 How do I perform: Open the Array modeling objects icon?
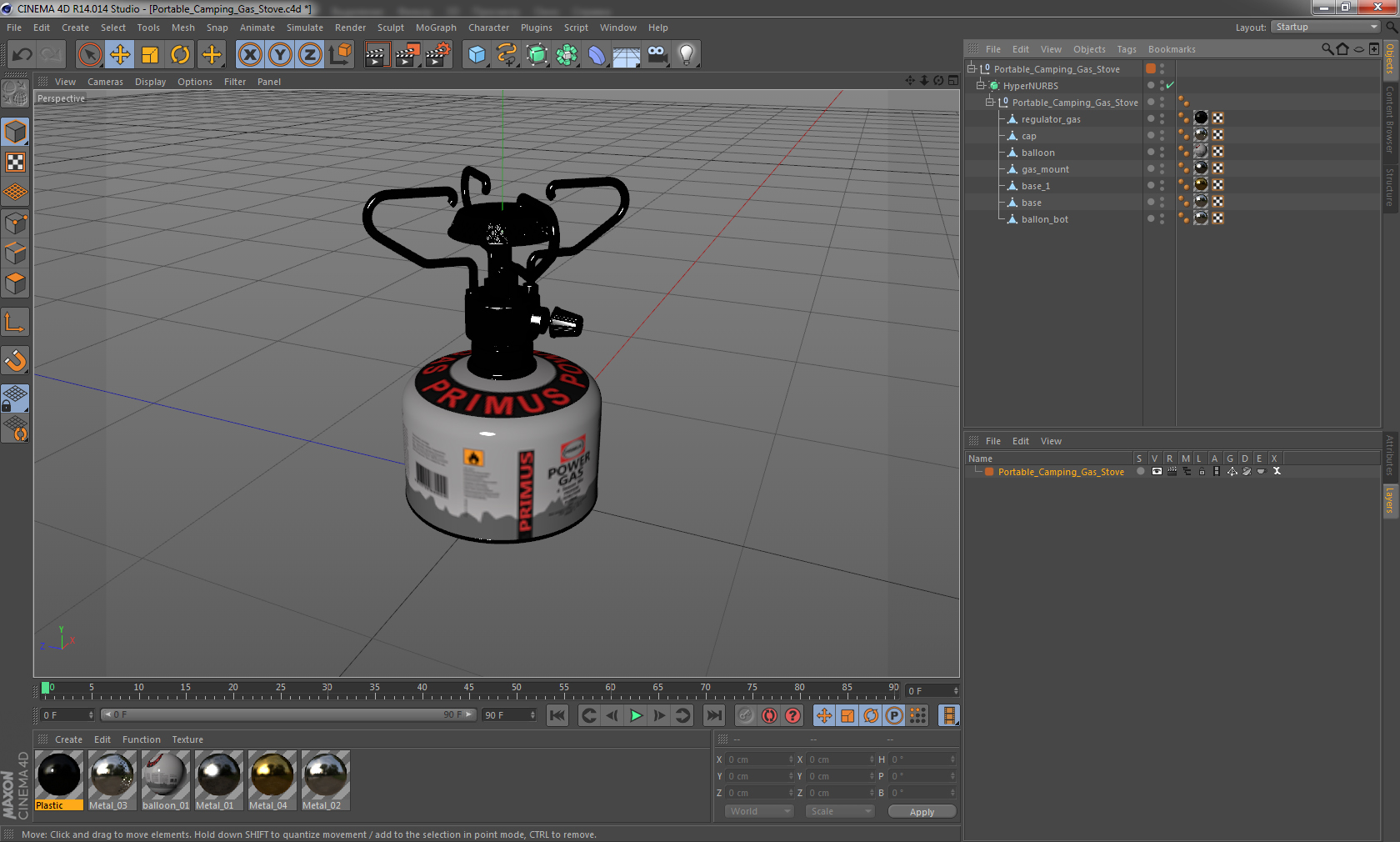pos(567,55)
